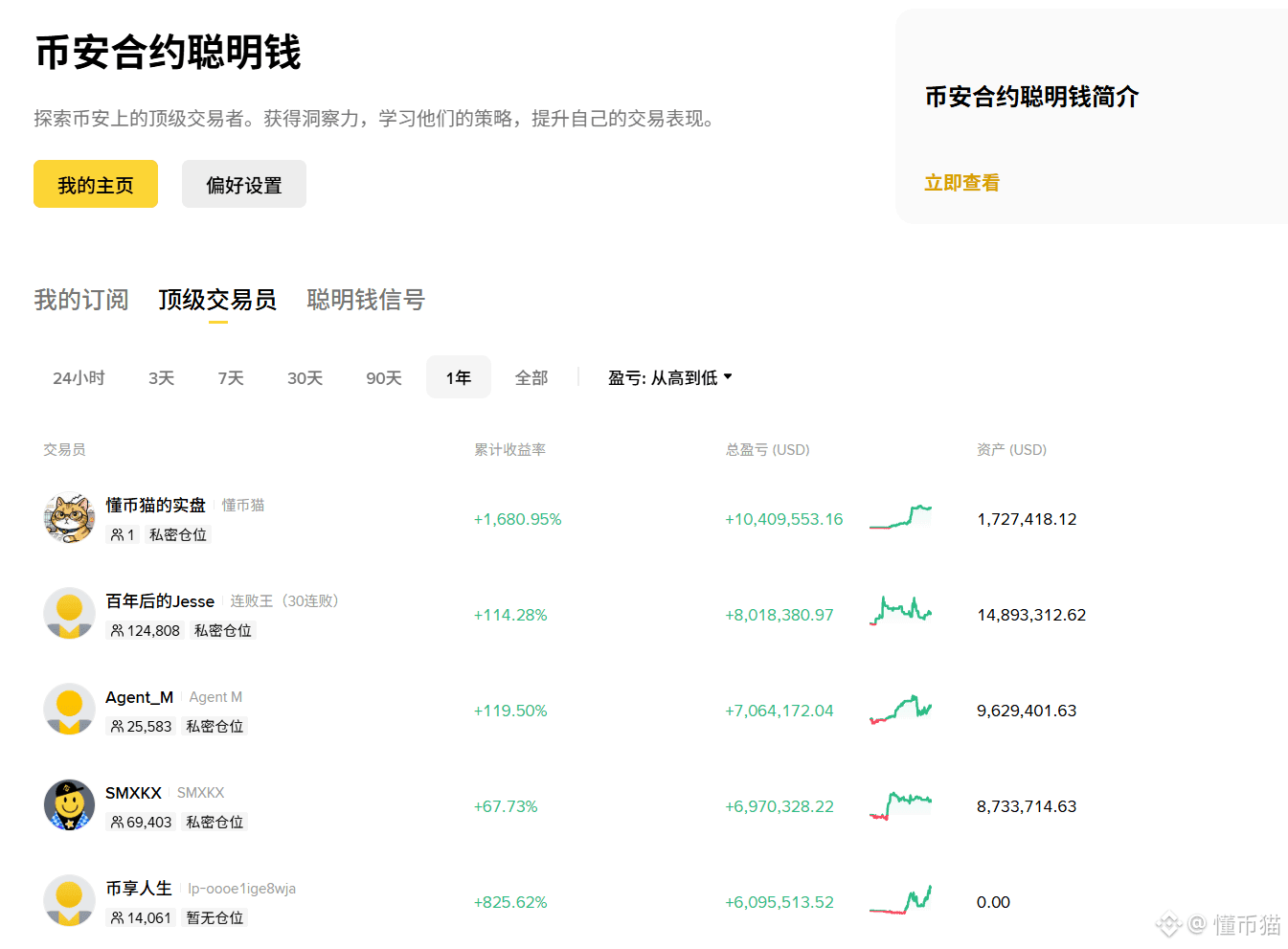The image size is (1288, 949).
Task: View 币享人生 PnL sparkline chart
Action: [900, 900]
